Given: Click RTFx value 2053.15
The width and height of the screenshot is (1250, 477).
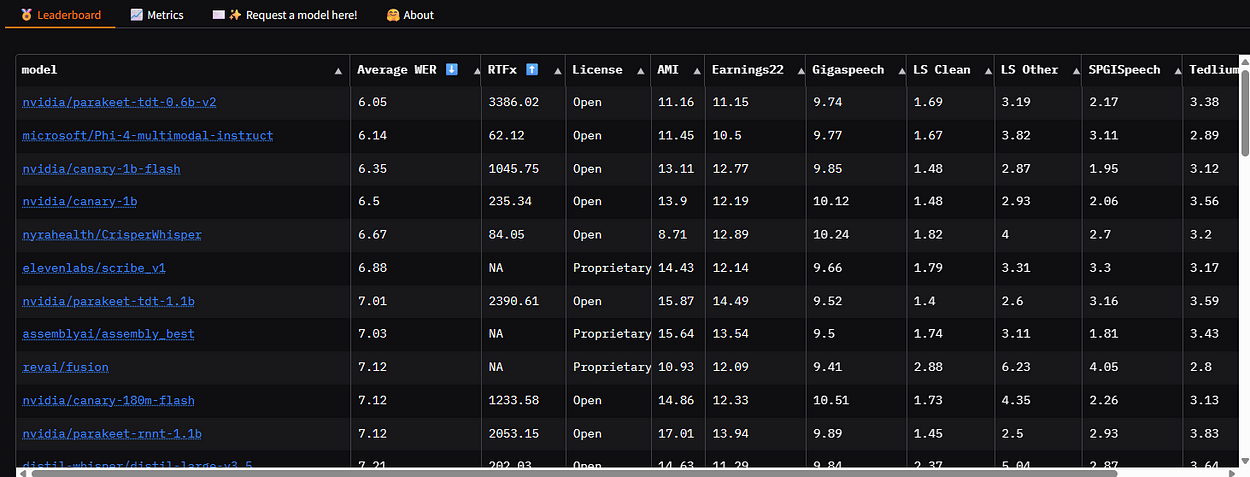Looking at the screenshot, I should [x=513, y=434].
